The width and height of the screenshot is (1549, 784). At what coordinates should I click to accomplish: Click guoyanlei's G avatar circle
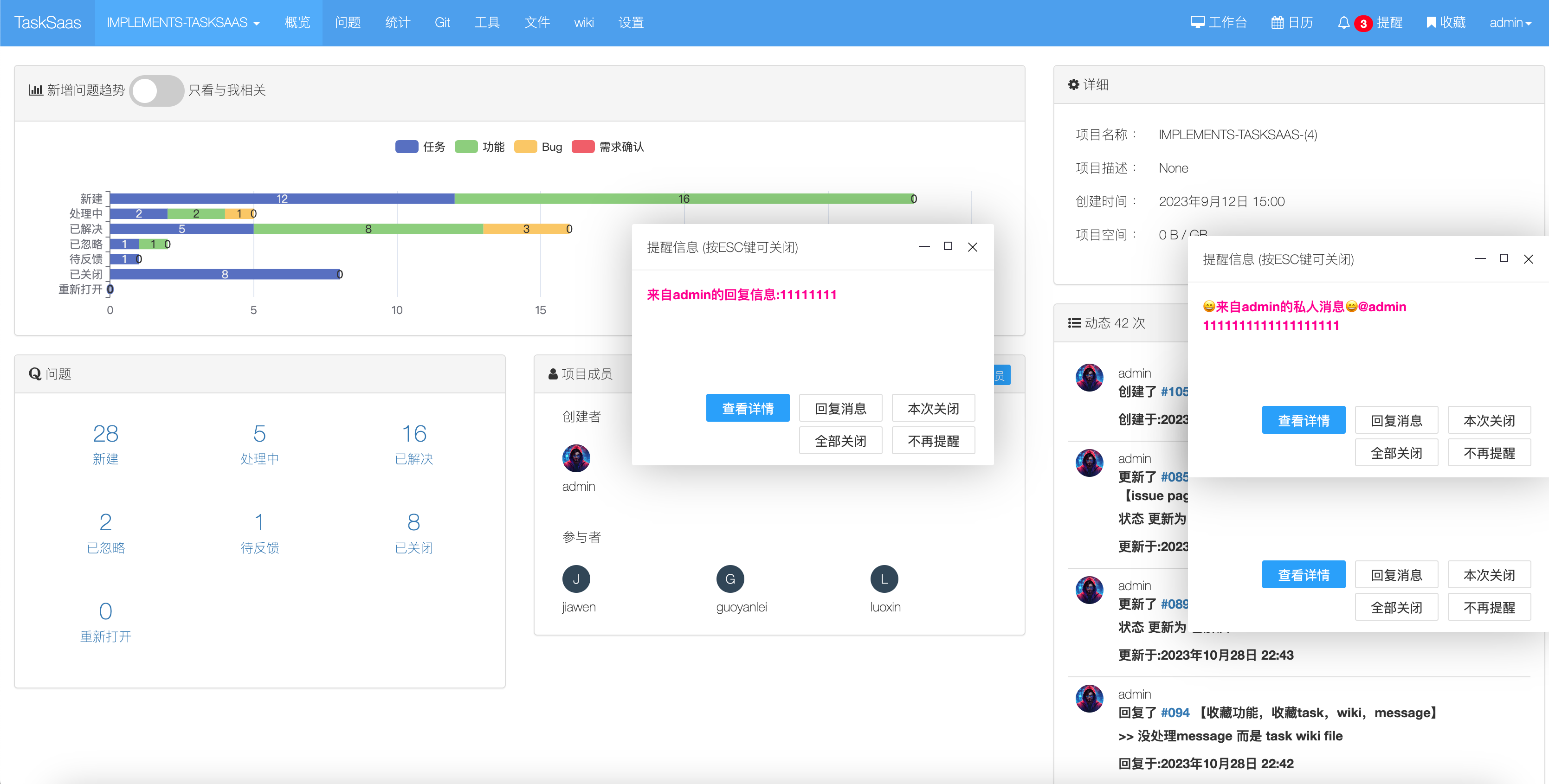(x=730, y=578)
